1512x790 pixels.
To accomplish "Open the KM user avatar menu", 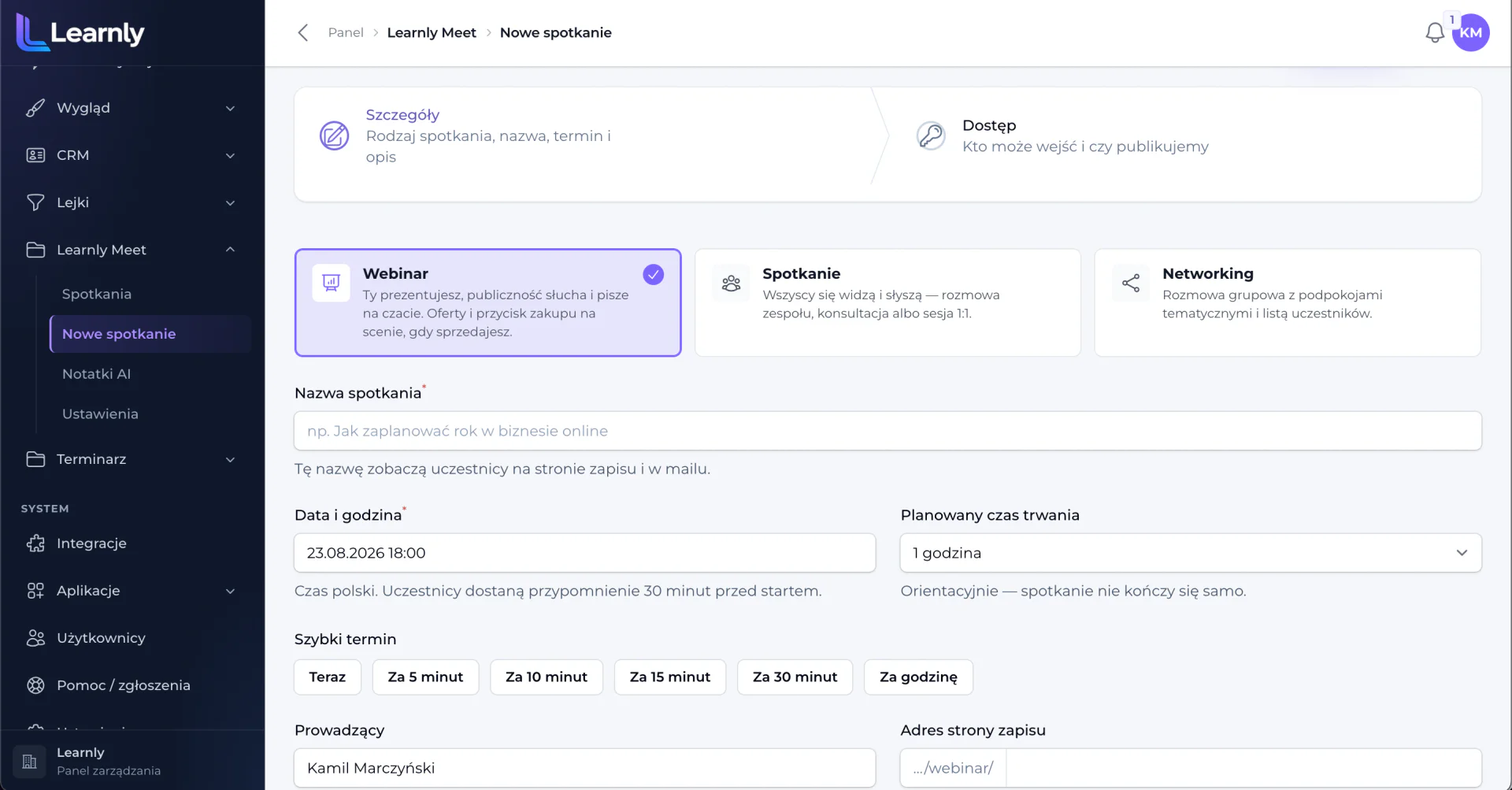I will 1470,32.
